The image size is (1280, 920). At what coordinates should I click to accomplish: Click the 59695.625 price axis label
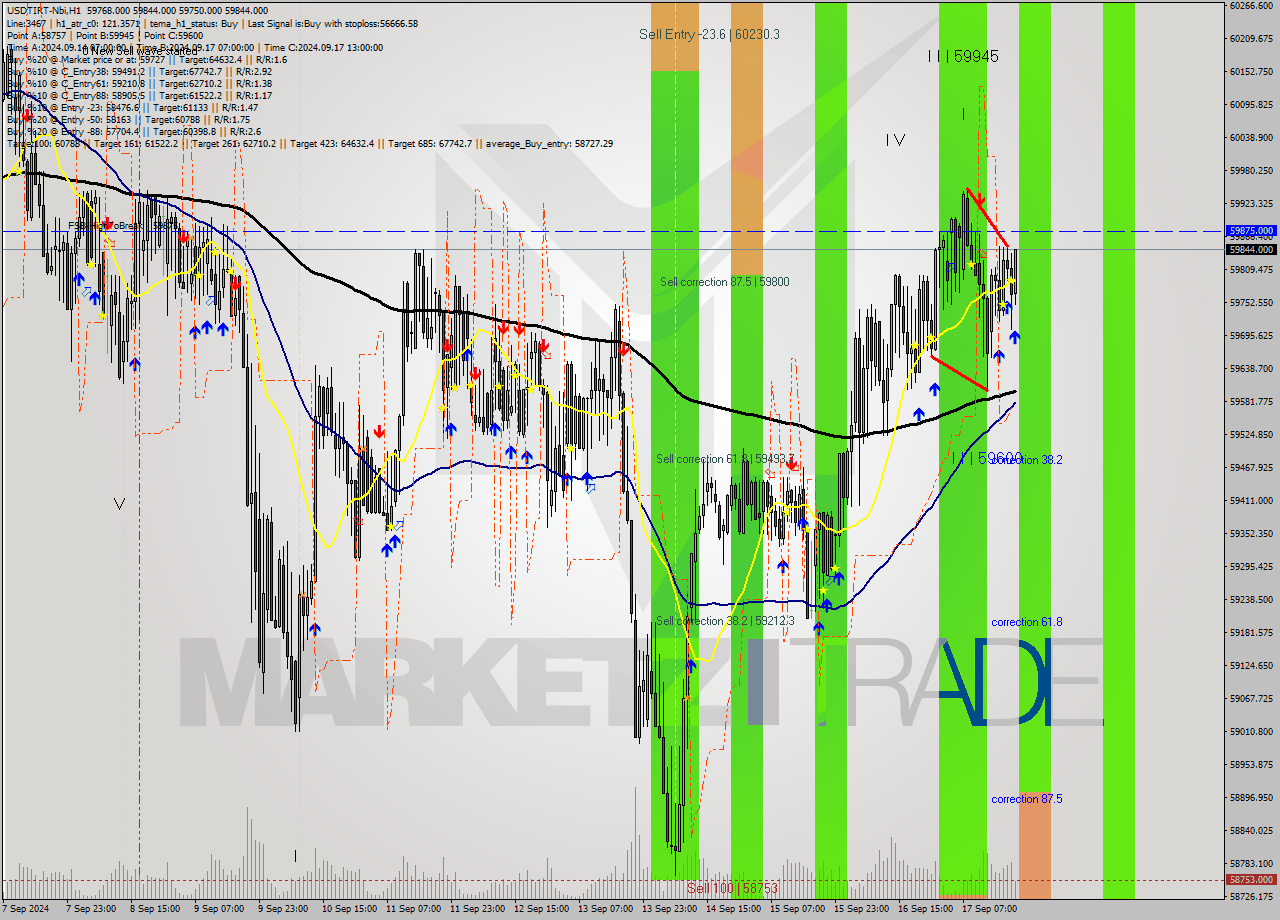point(1251,335)
